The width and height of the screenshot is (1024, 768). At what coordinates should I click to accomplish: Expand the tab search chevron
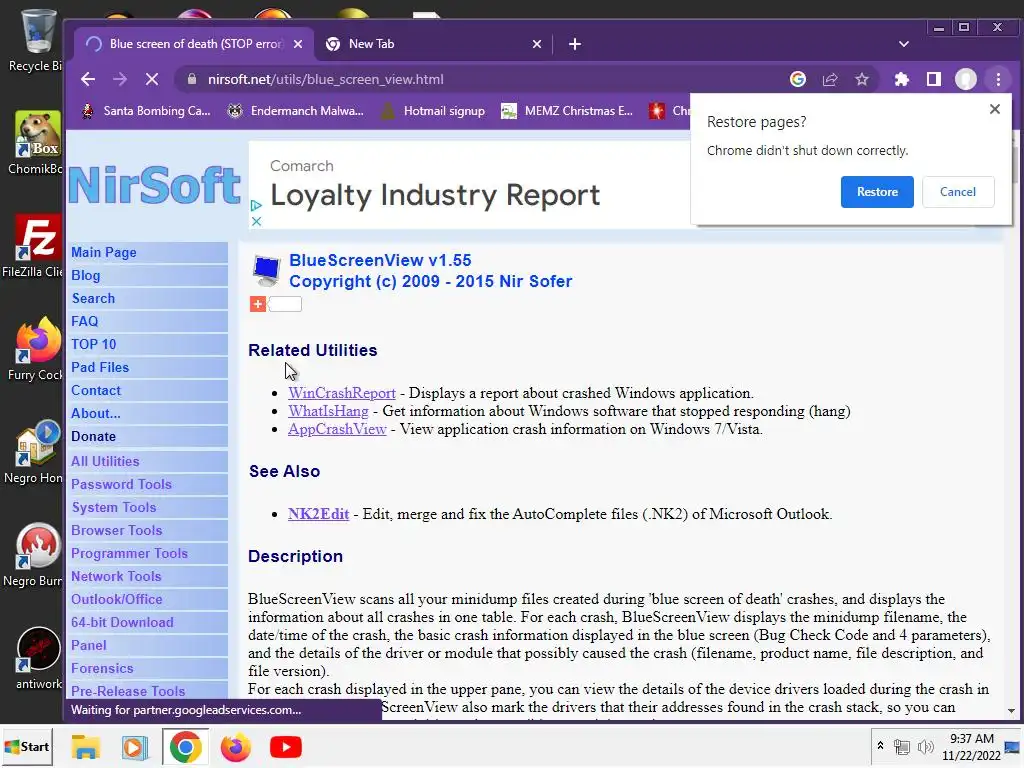904,44
